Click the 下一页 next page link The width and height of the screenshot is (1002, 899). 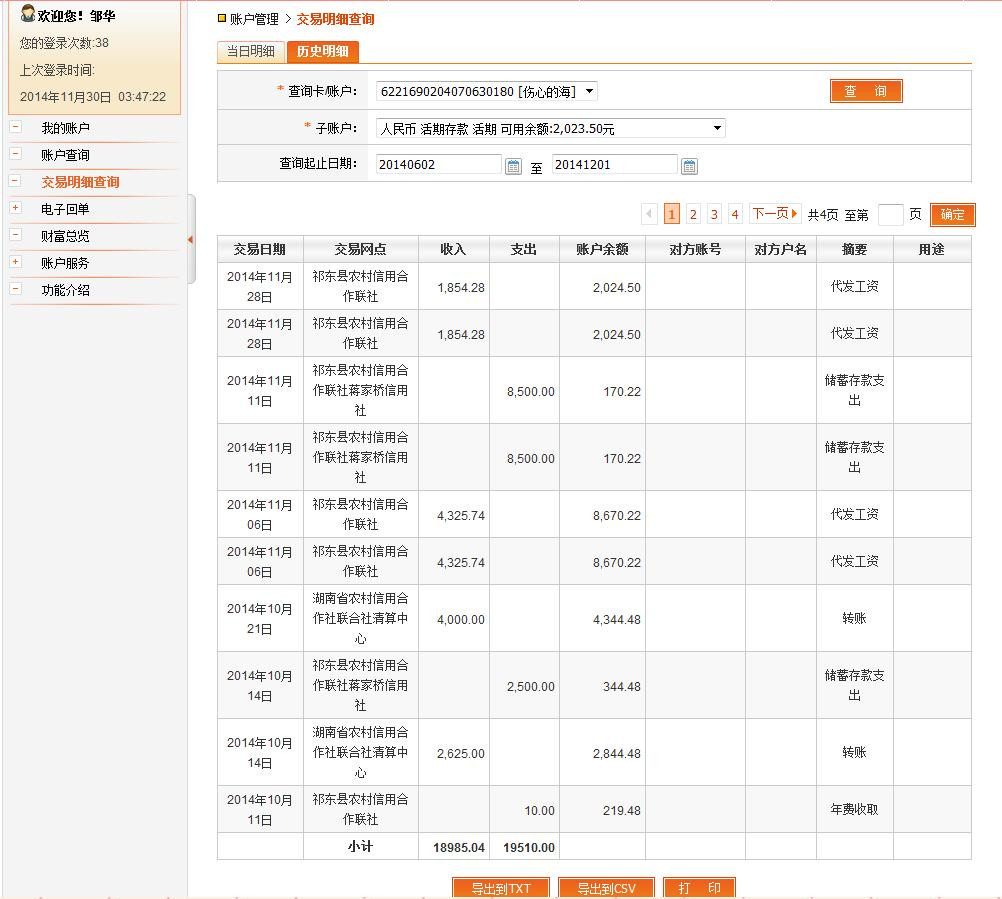775,214
